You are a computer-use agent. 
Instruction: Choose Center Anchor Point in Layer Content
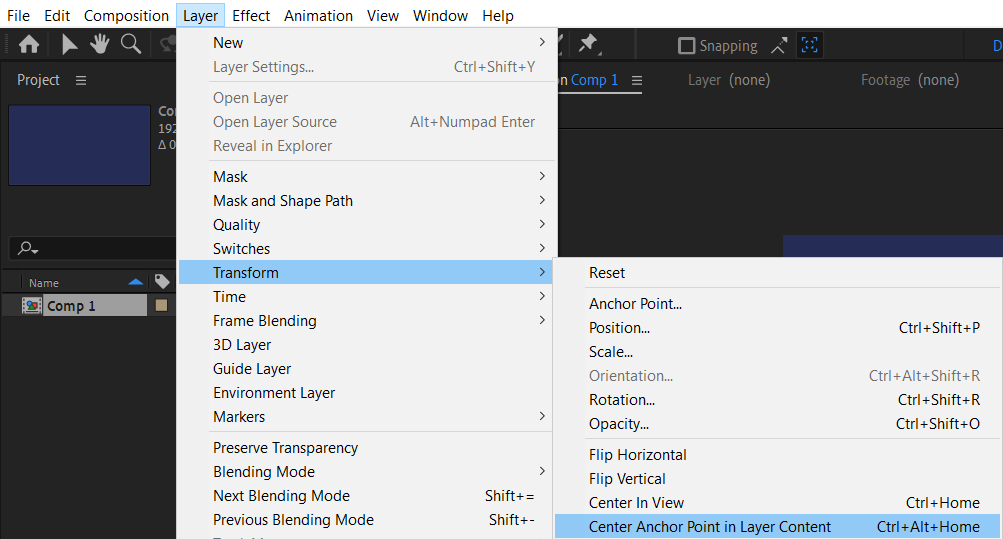pyautogui.click(x=710, y=527)
